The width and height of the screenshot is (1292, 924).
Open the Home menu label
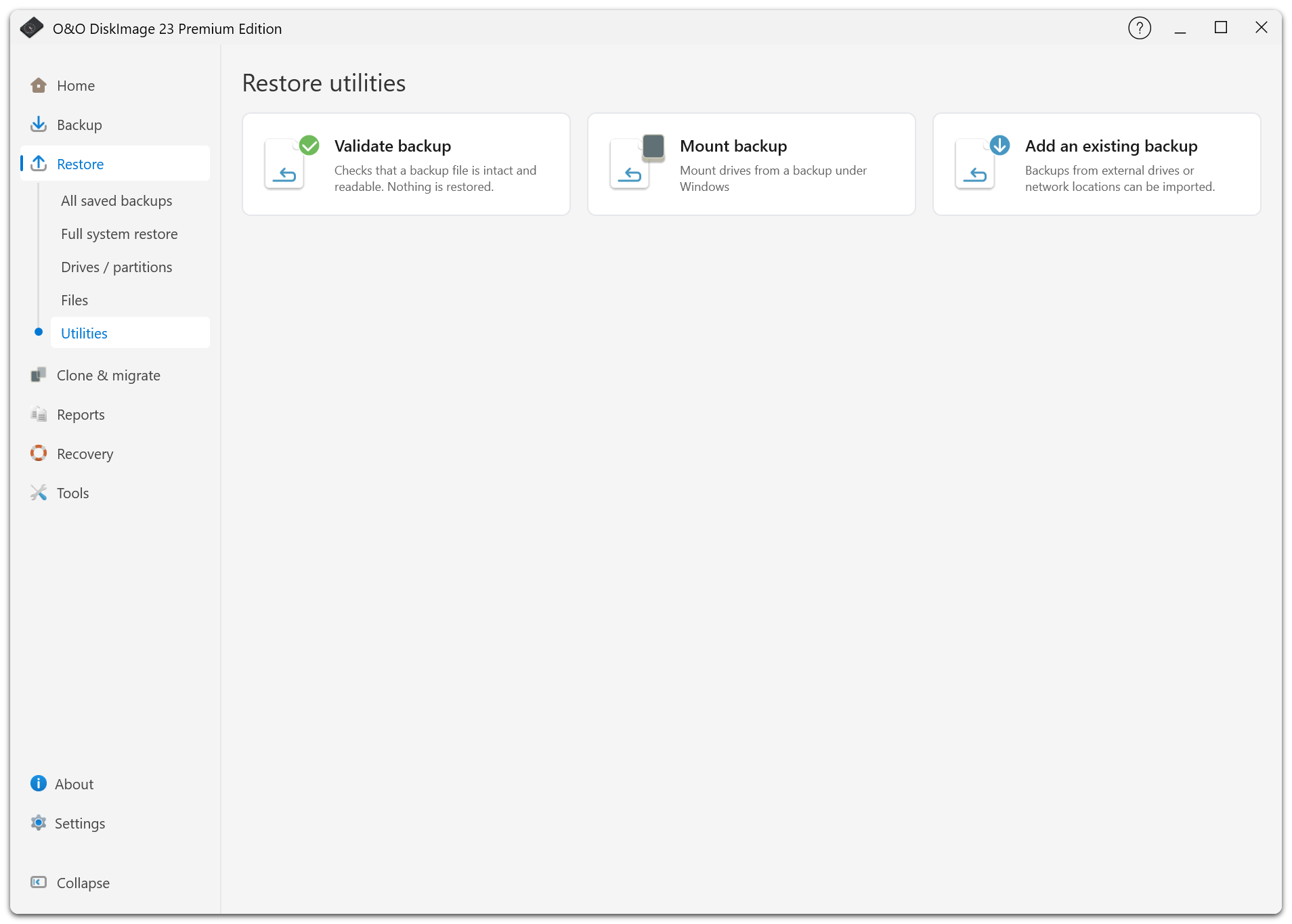coord(76,86)
